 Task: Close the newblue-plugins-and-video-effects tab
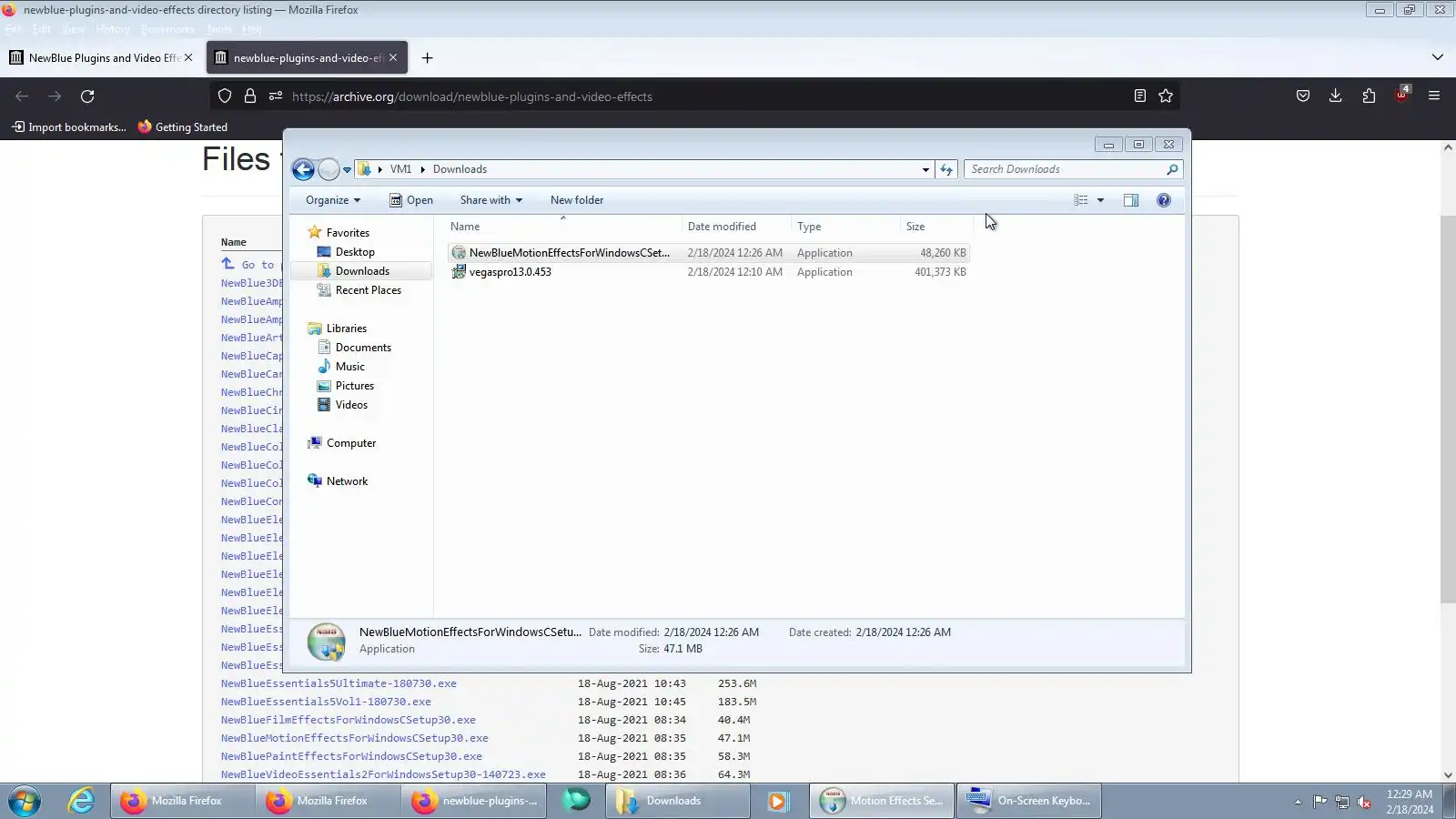[x=393, y=57]
